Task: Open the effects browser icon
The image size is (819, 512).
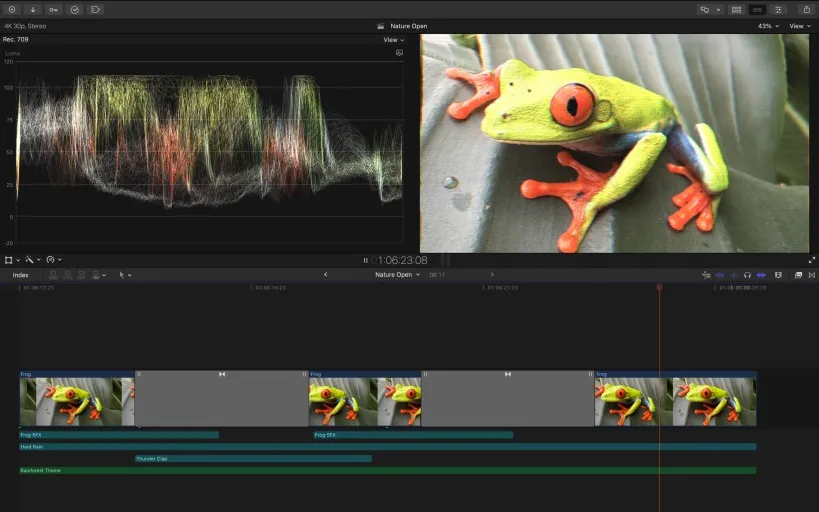Action: tap(798, 275)
